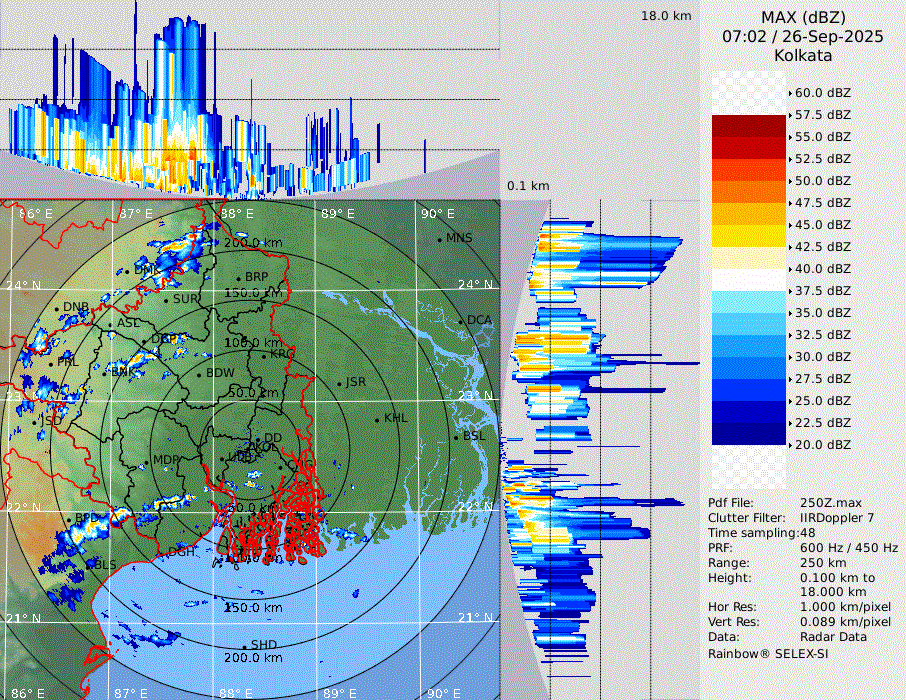Choose the BDW station dot
906x700 pixels.
coord(199,375)
